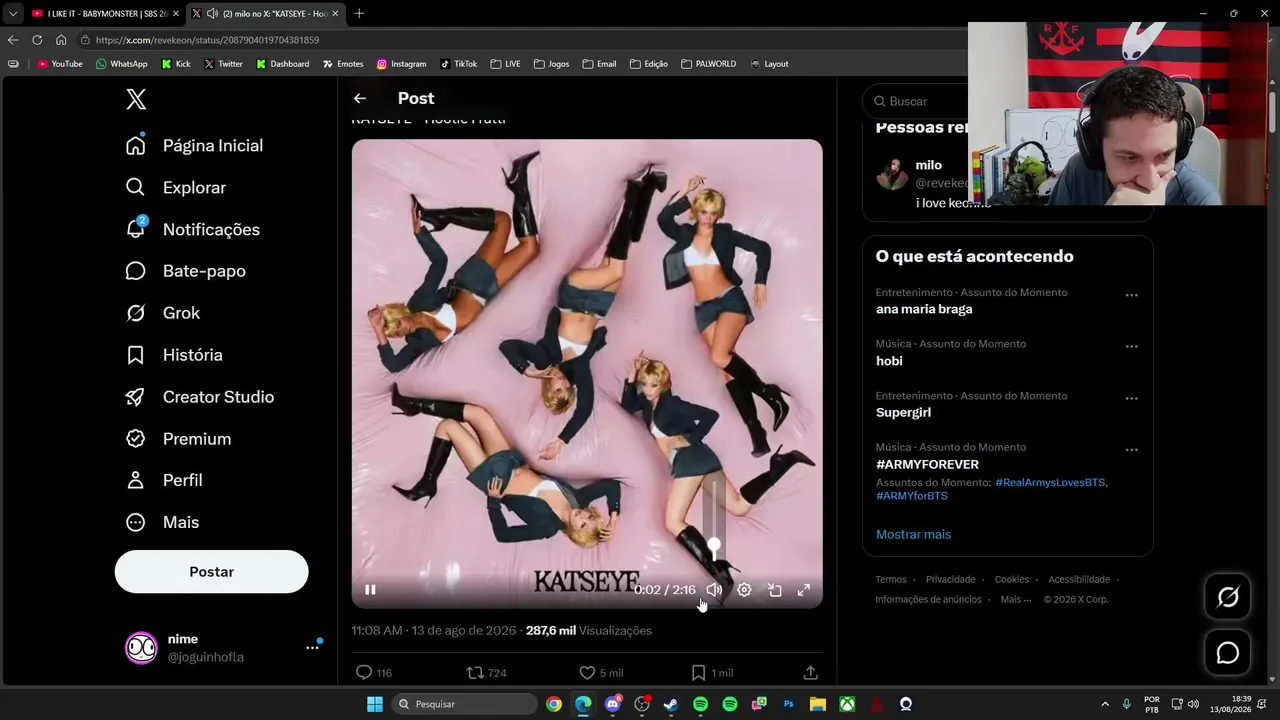
Task: Open the #ARMYFOREVER trending topic
Action: click(x=927, y=464)
